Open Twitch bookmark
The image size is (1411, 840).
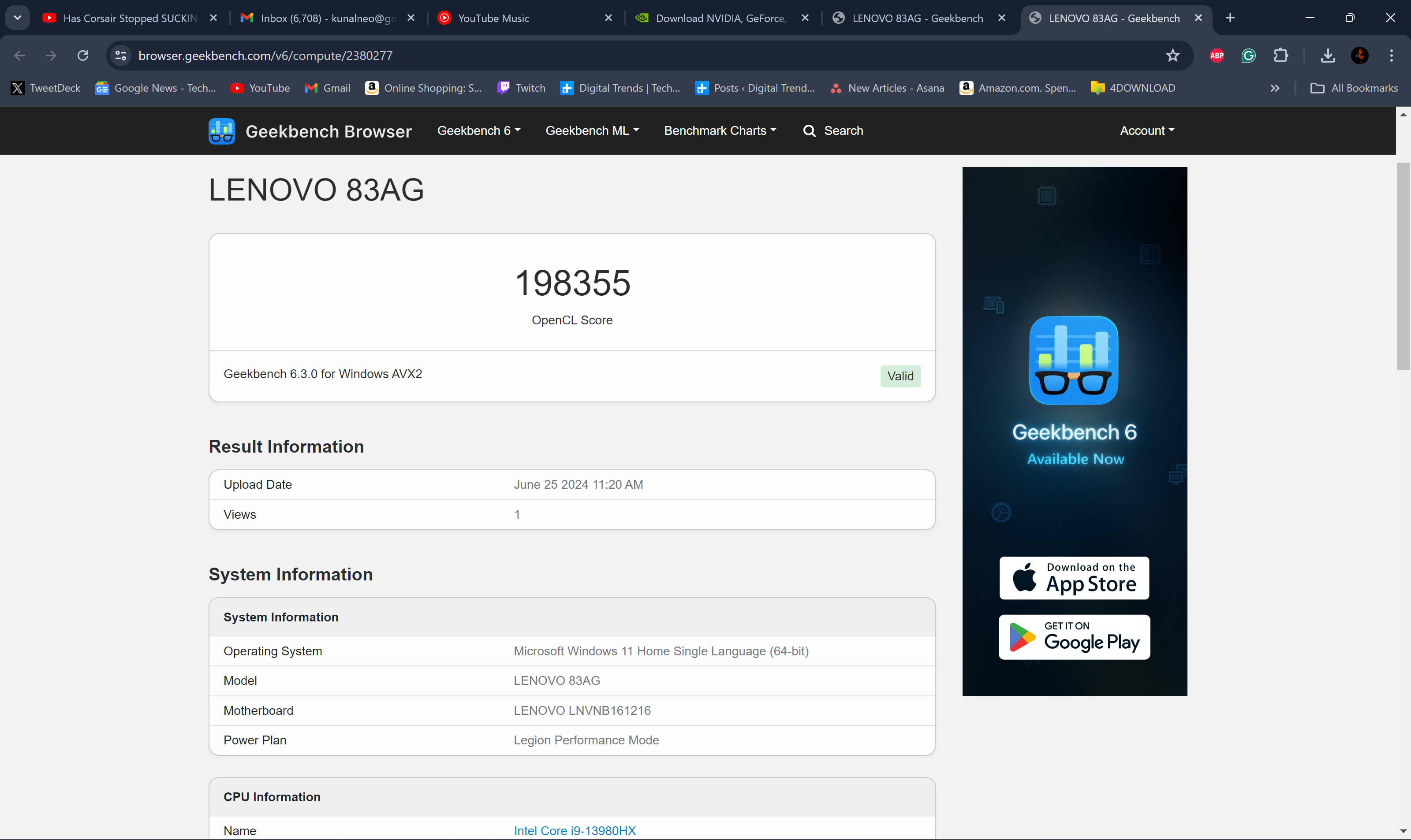pyautogui.click(x=521, y=88)
